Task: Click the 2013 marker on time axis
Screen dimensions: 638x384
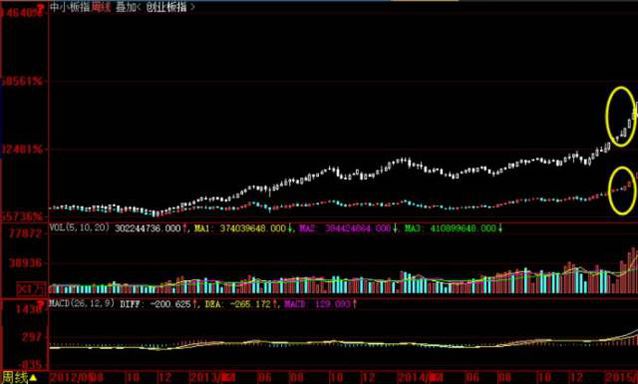Action: click(x=212, y=377)
